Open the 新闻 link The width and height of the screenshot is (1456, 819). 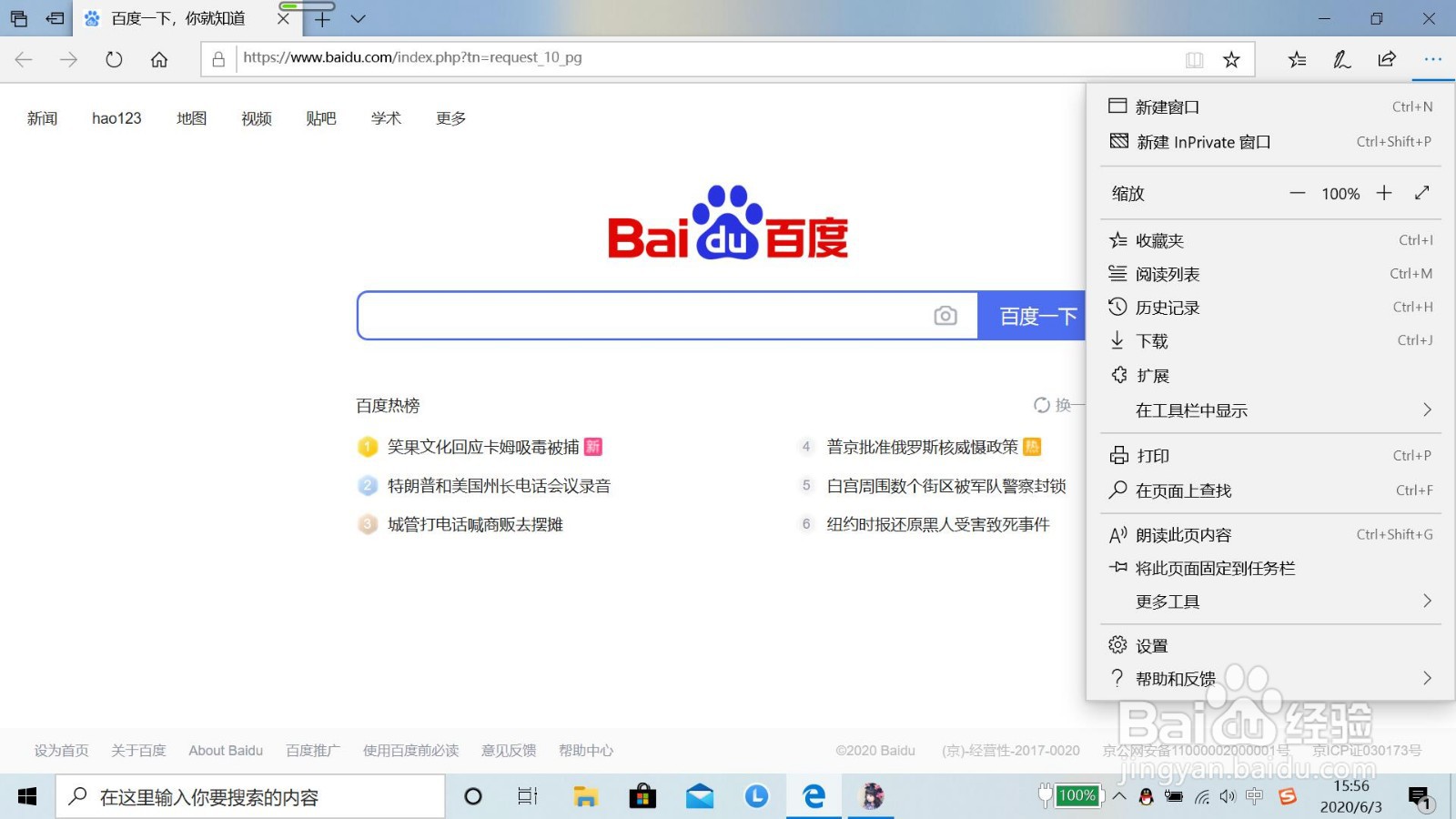42,118
